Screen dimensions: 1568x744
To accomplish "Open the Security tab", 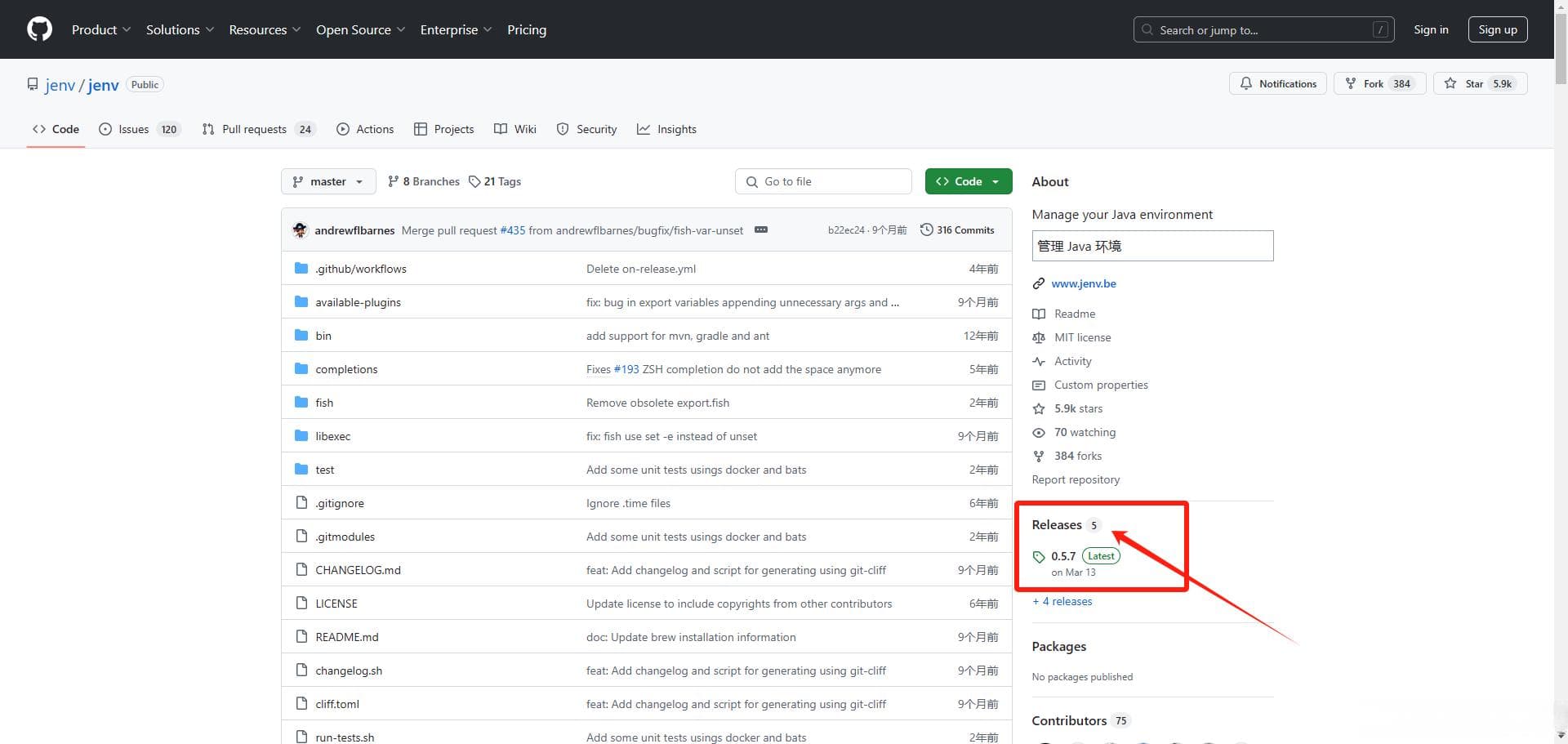I will 586,129.
